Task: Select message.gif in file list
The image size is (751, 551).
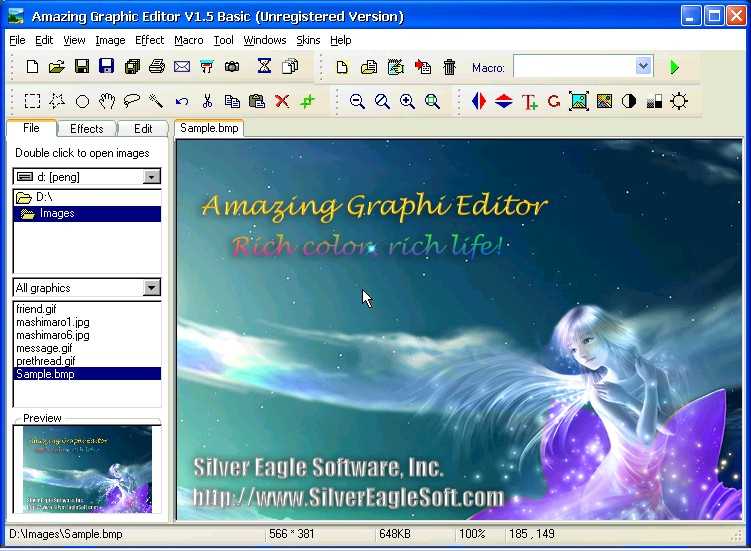Action: pos(87,348)
